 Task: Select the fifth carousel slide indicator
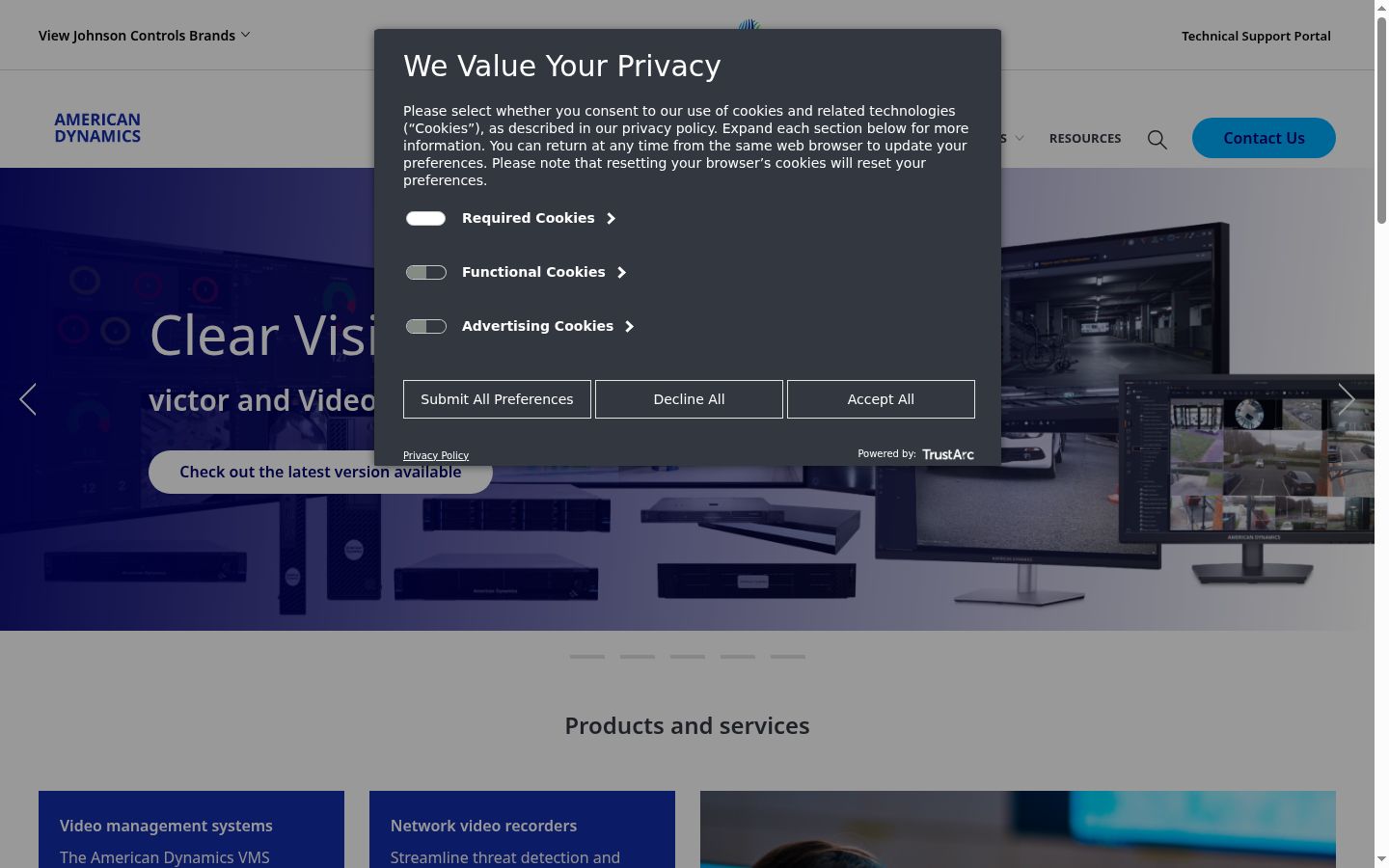788,657
